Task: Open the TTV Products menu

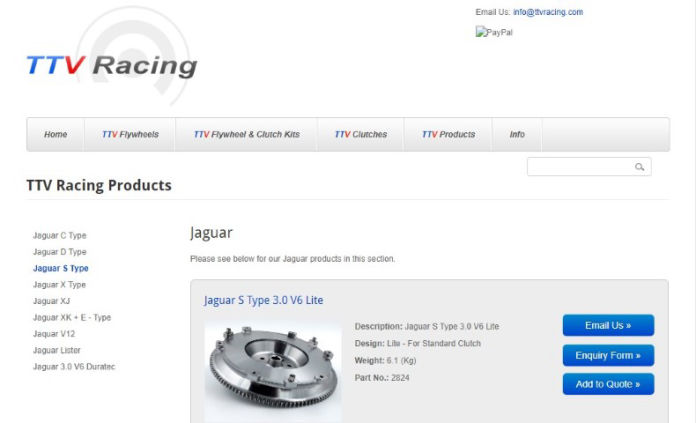Action: (x=448, y=134)
